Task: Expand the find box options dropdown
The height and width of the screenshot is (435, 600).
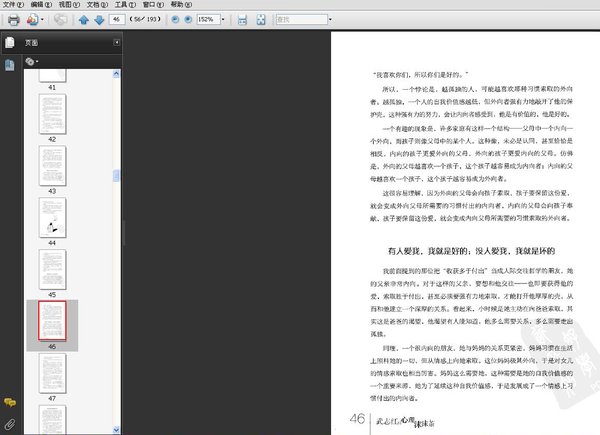Action: coord(331,19)
